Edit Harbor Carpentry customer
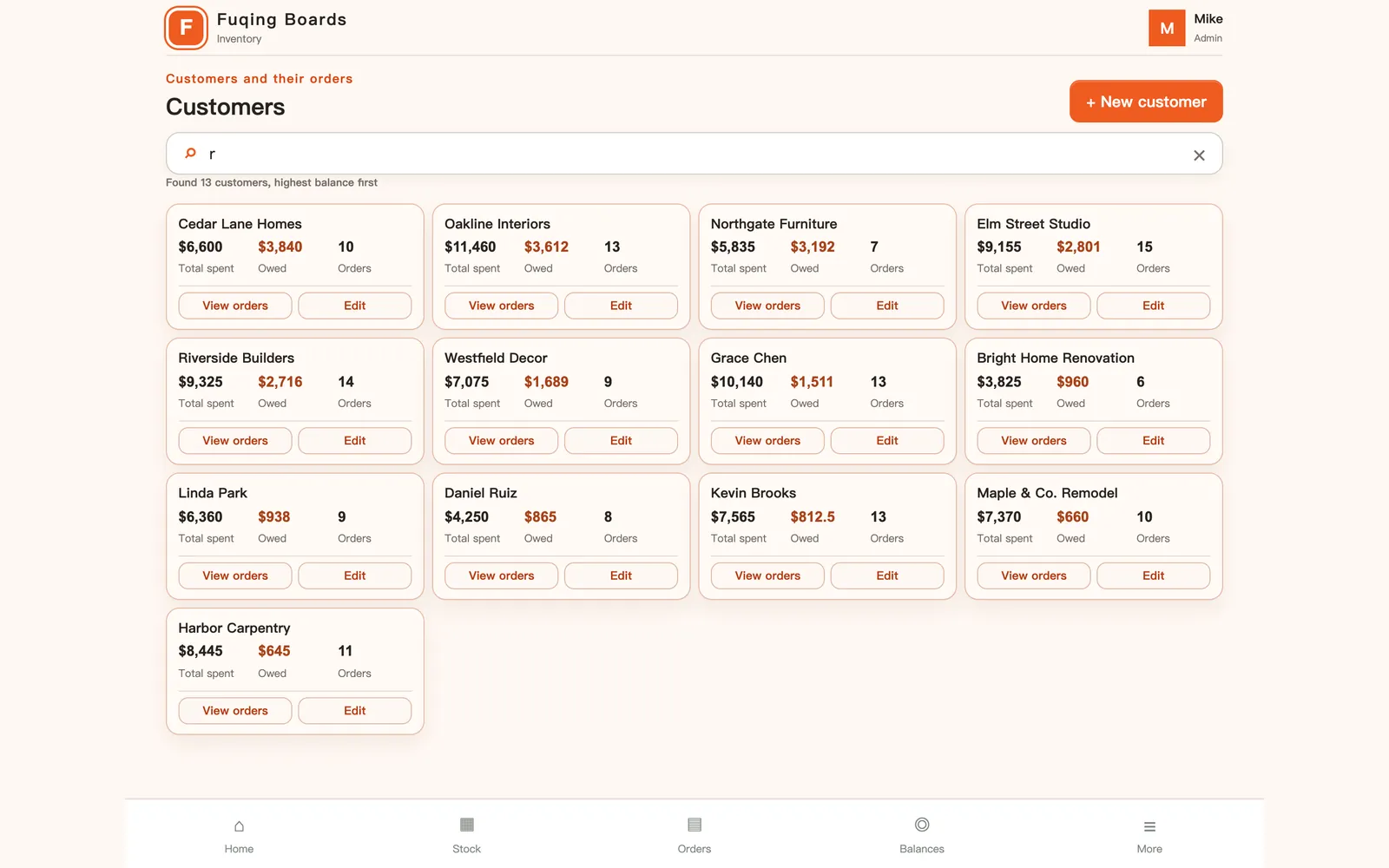The height and width of the screenshot is (868, 1389). point(355,710)
